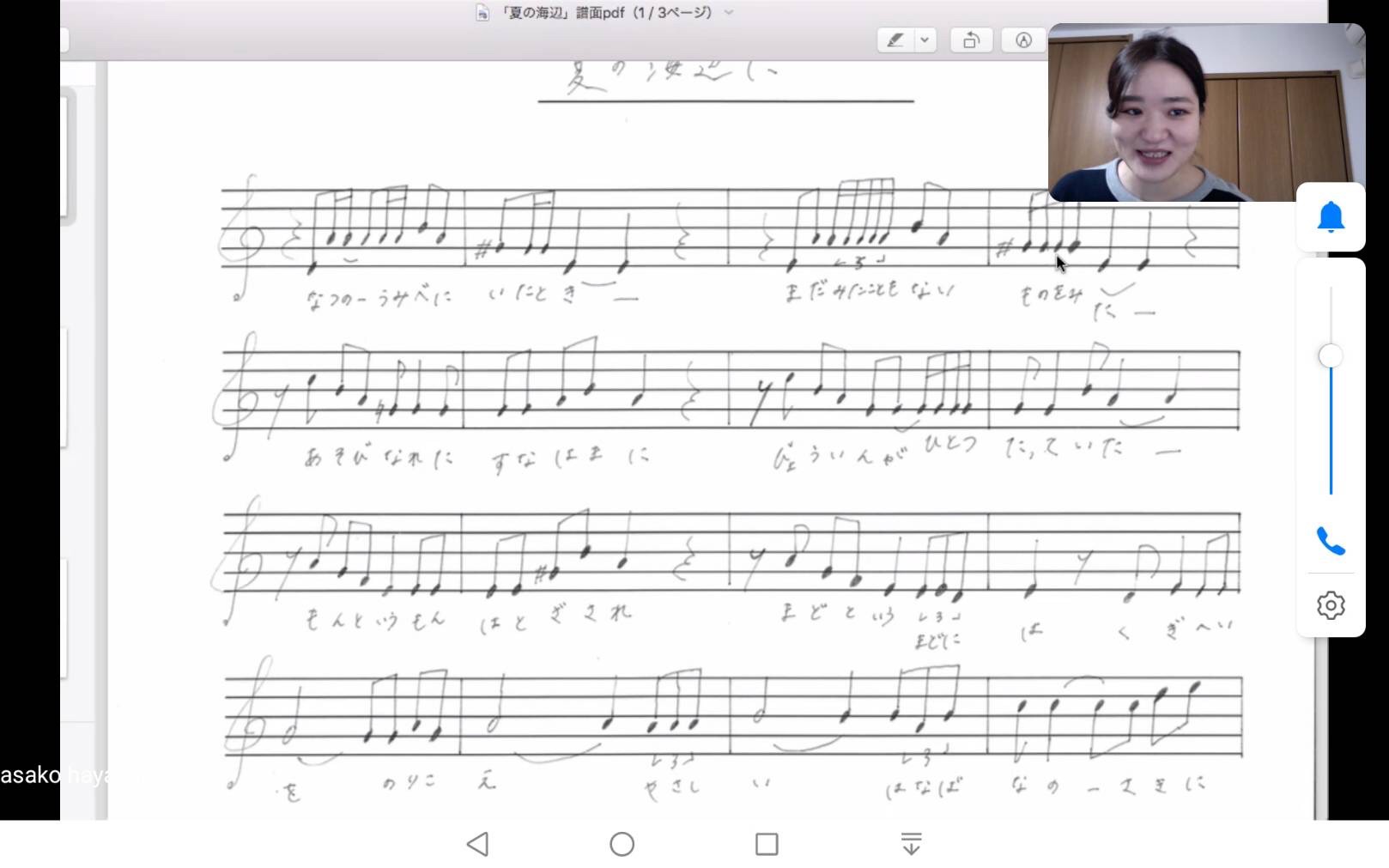Tap the Android back triangle button
Image resolution: width=1389 pixels, height=868 pixels.
[478, 844]
